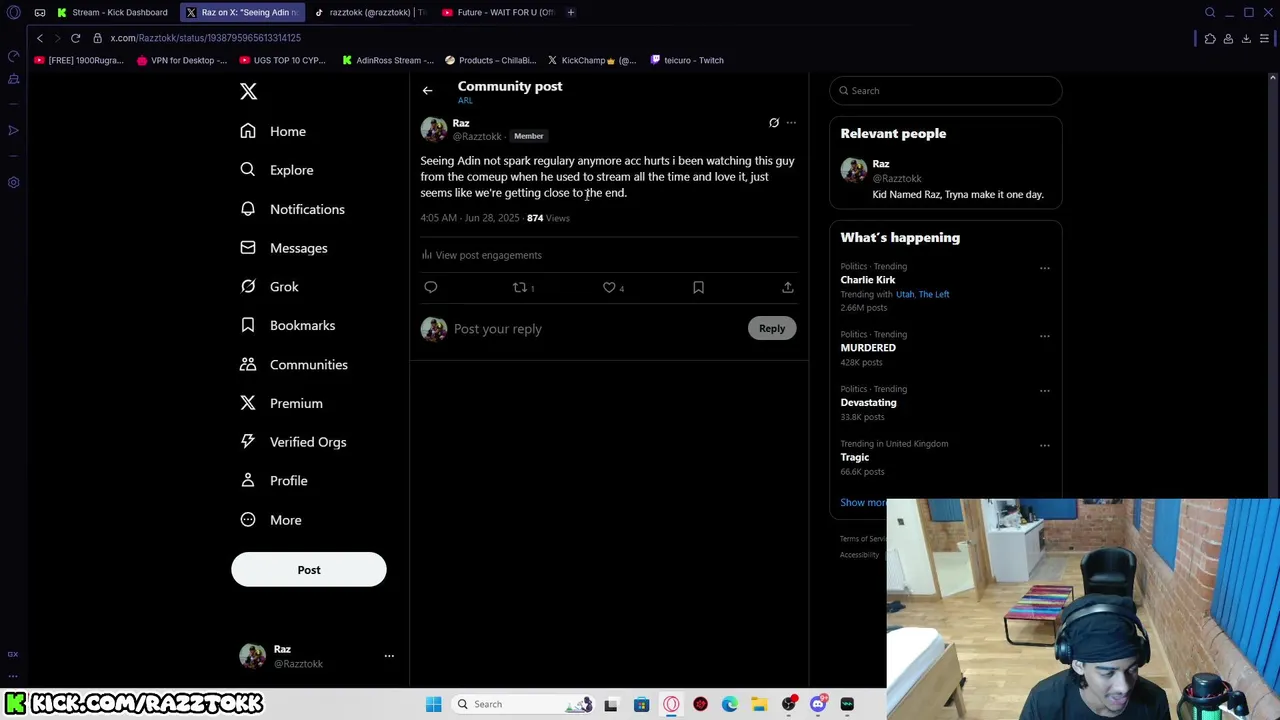Click the Reply button
1280x720 pixels.
tap(772, 328)
